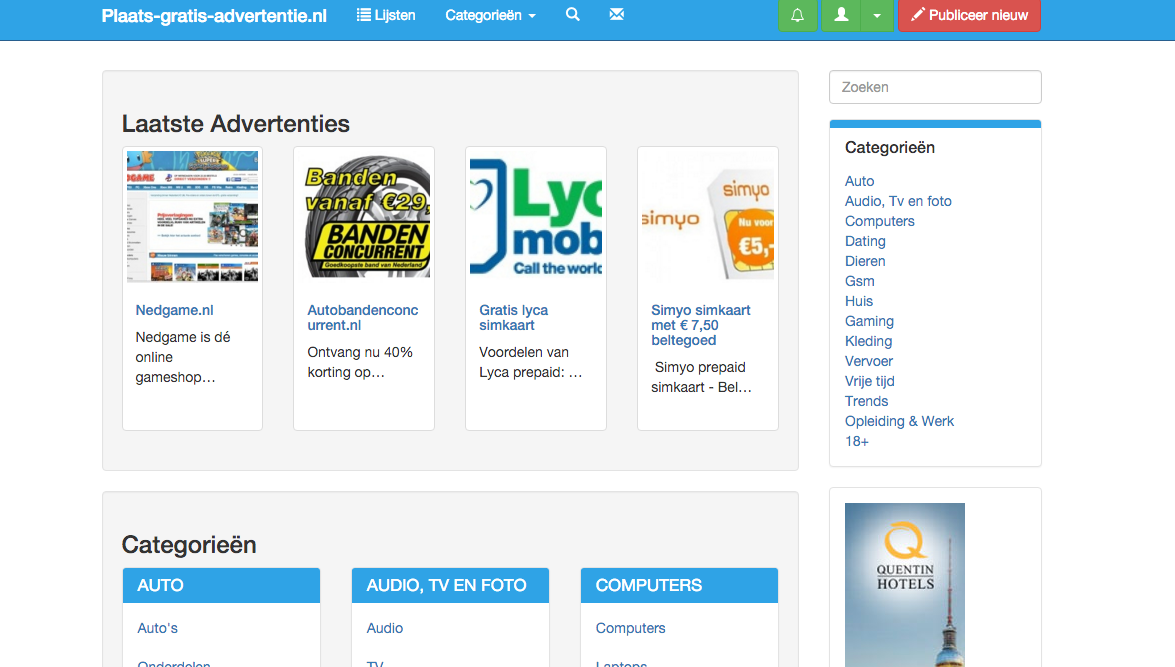The width and height of the screenshot is (1175, 667).
Task: Expand the user account dropdown caret
Action: [x=877, y=15]
